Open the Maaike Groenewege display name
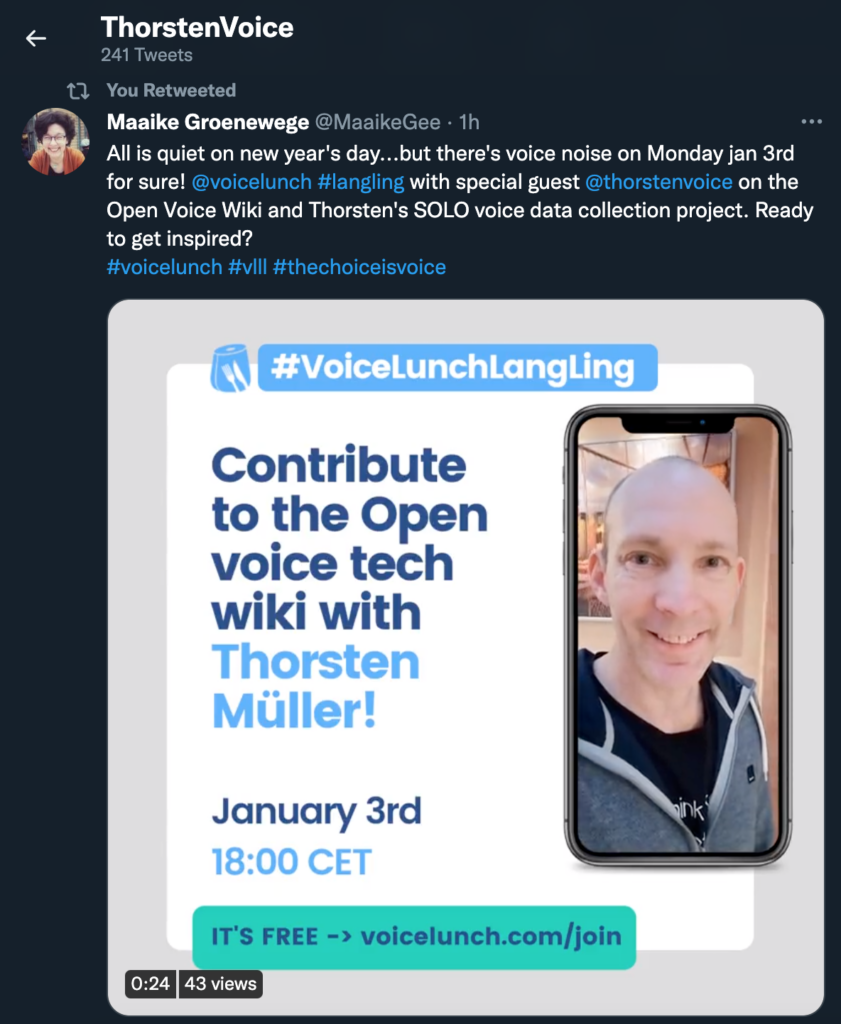The image size is (841, 1024). (207, 122)
